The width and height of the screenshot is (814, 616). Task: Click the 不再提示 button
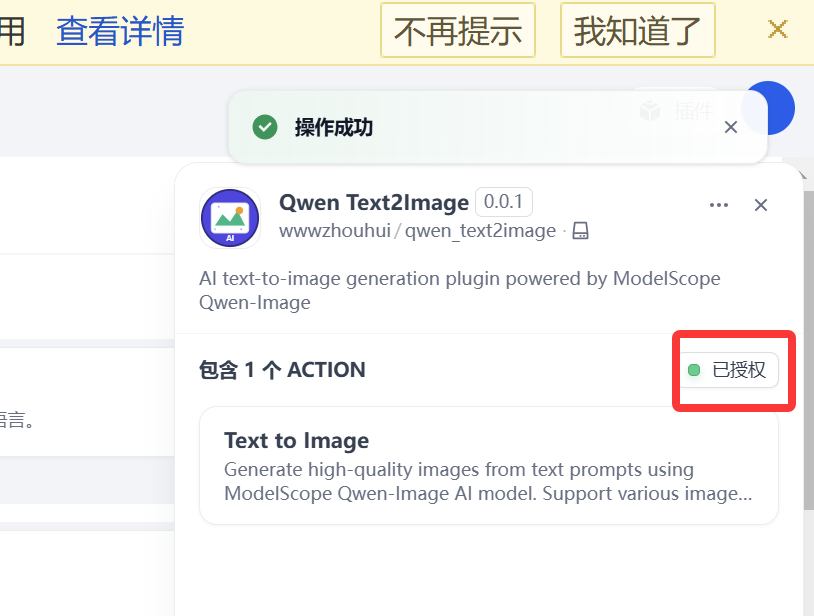click(458, 30)
